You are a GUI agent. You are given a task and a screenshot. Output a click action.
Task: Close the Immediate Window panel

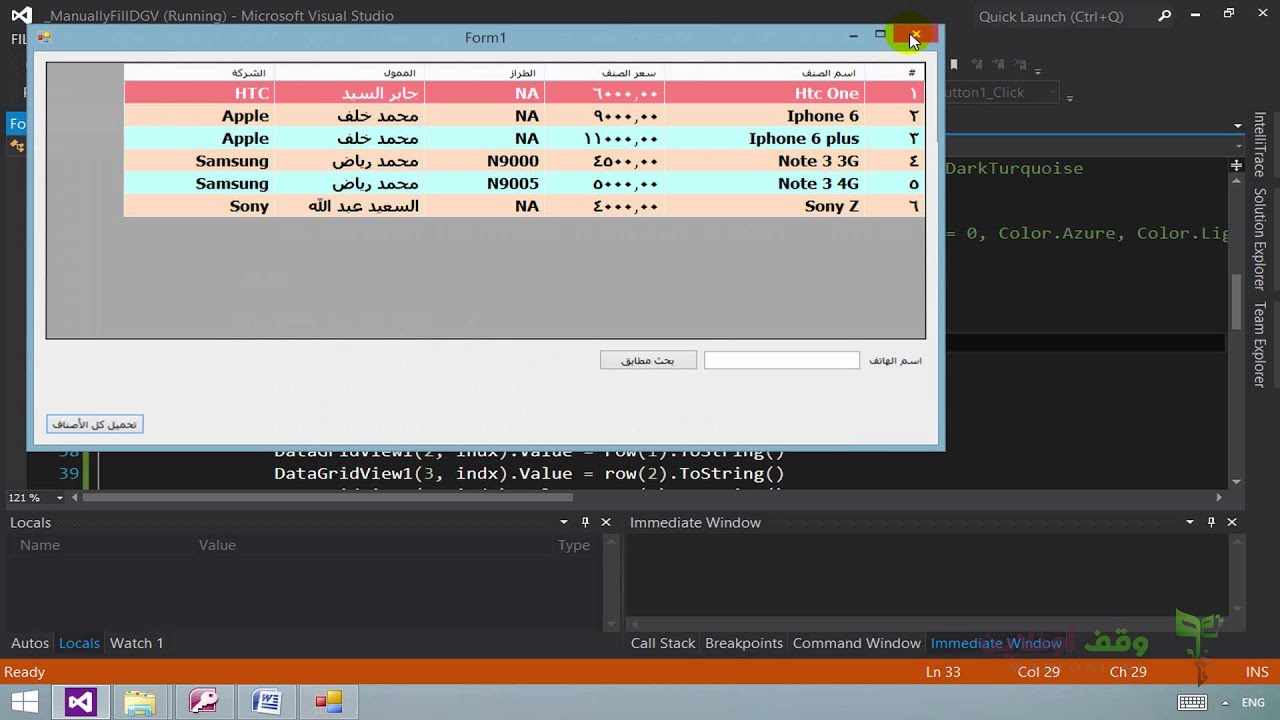1232,522
